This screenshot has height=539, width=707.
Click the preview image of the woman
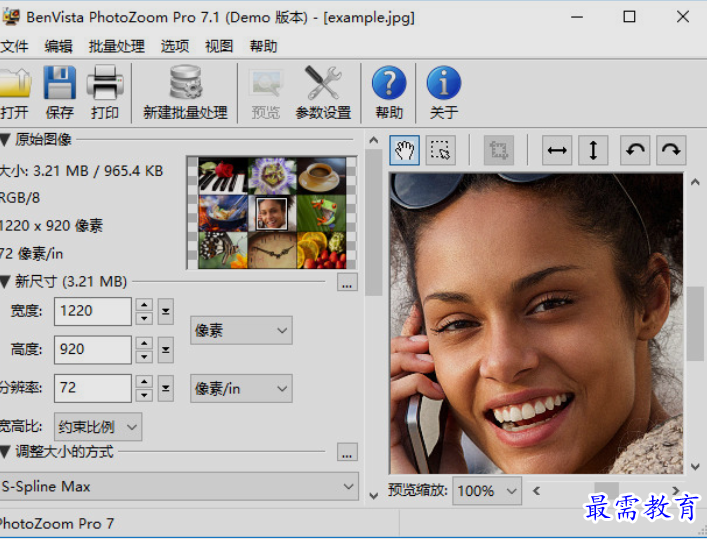(536, 323)
